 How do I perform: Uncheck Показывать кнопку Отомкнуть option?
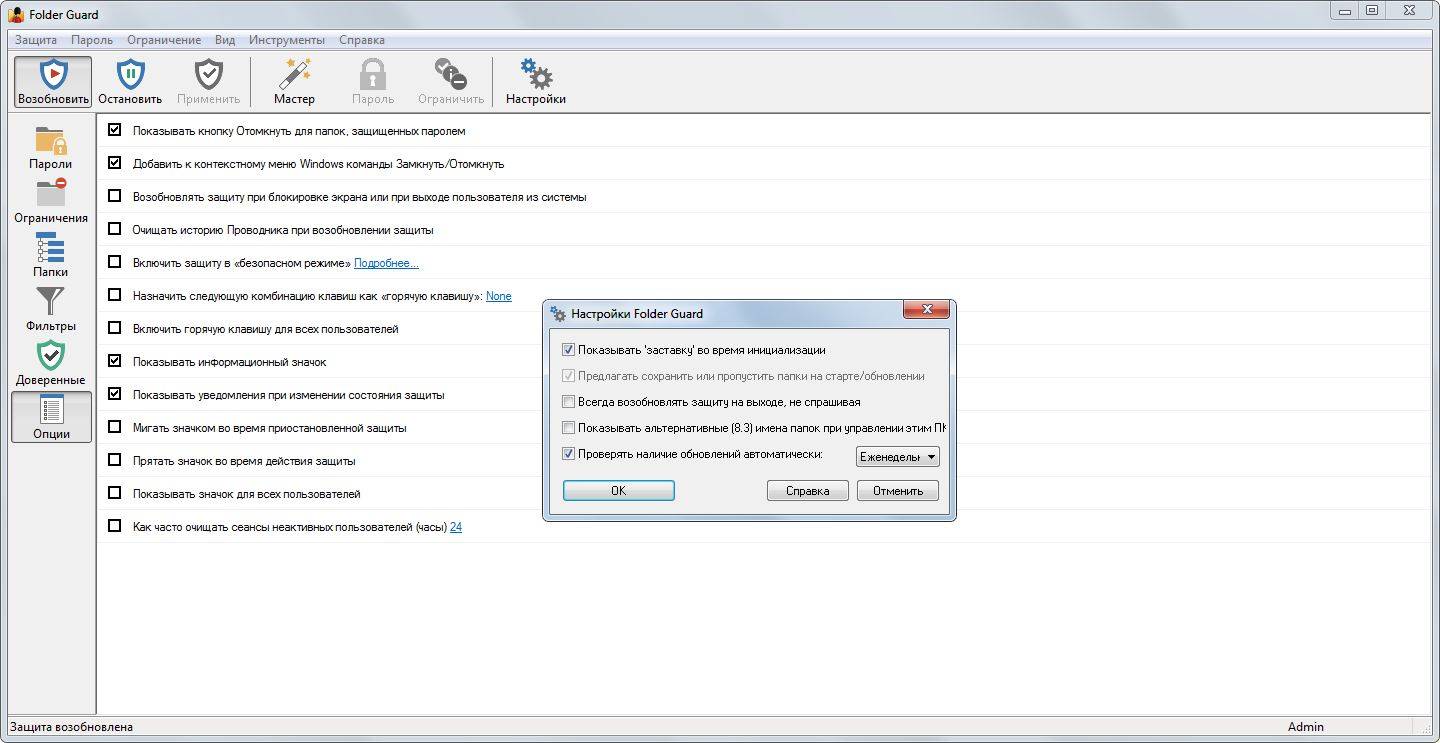point(114,130)
